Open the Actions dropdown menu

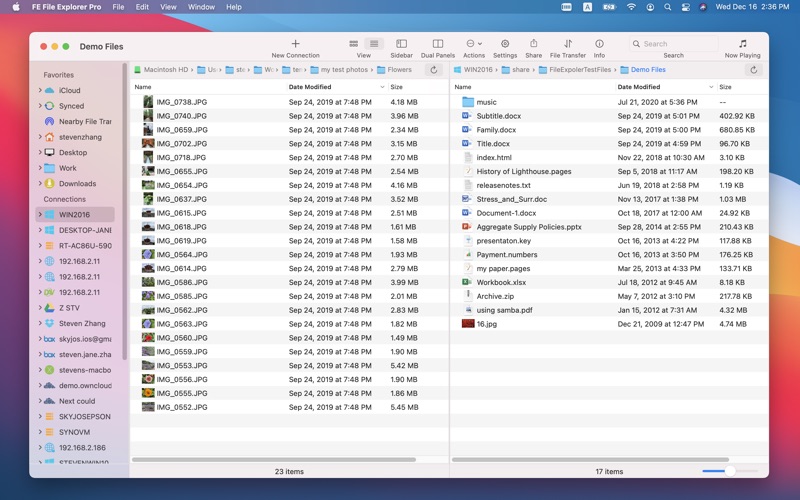(474, 44)
